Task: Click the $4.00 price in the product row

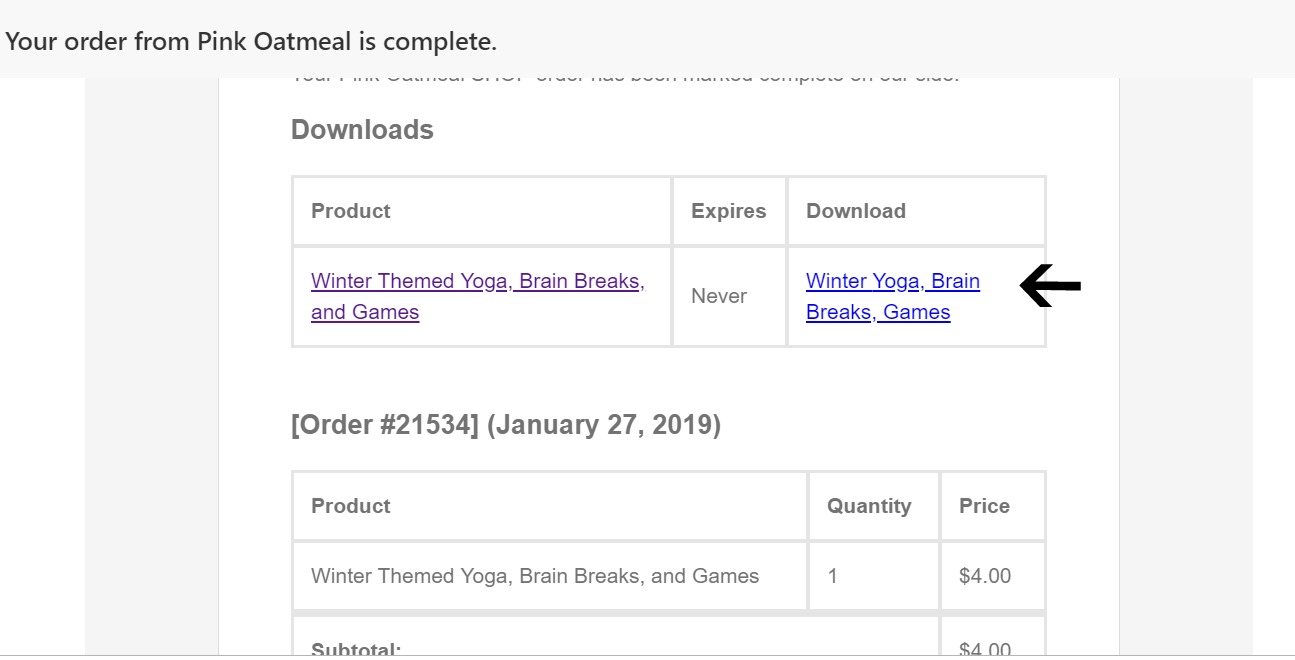Action: pyautogui.click(x=985, y=576)
